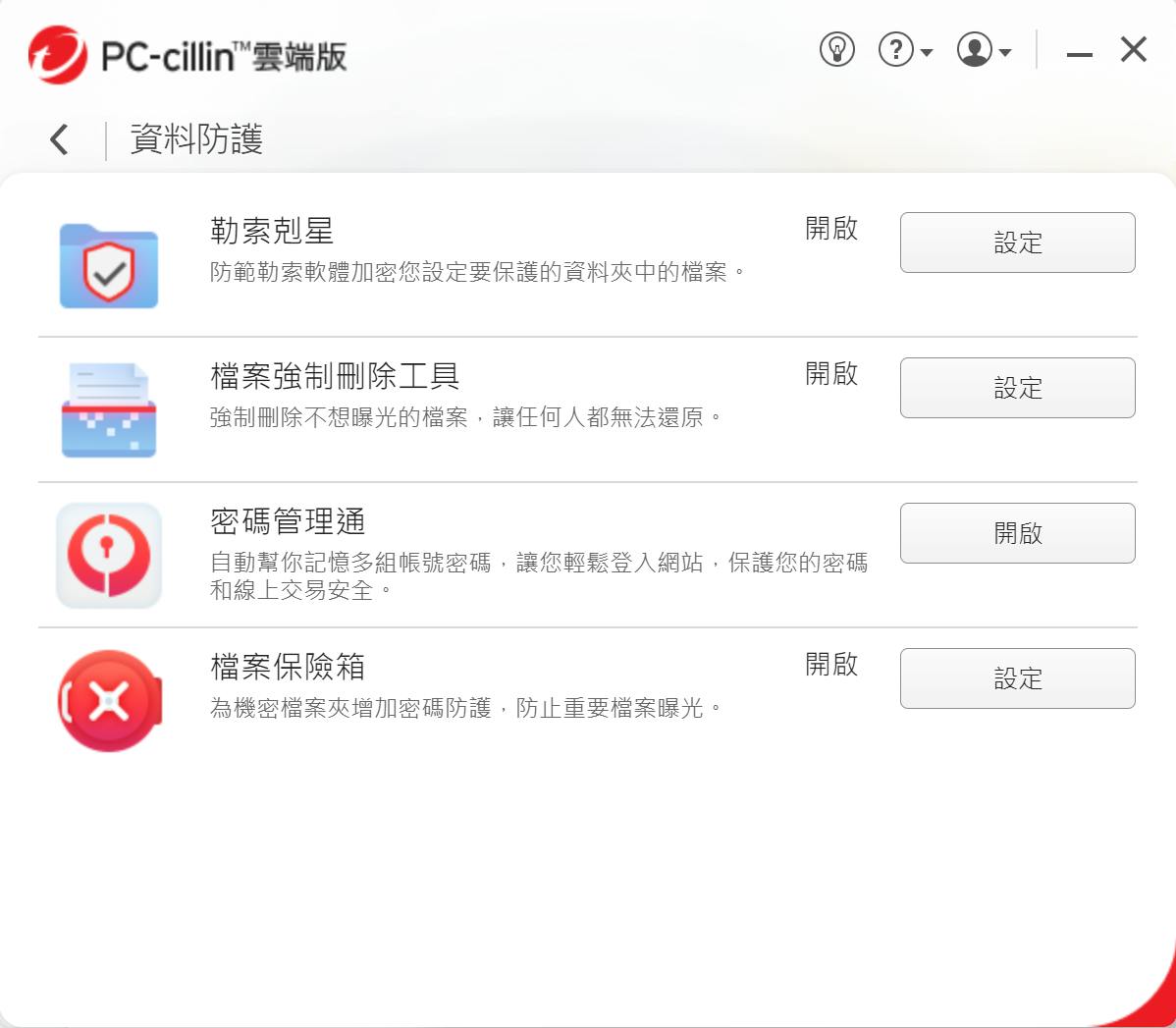Click the 檔案強制刪除工具 shredder icon
Screen dimensions: 1176x1028
coord(109,410)
